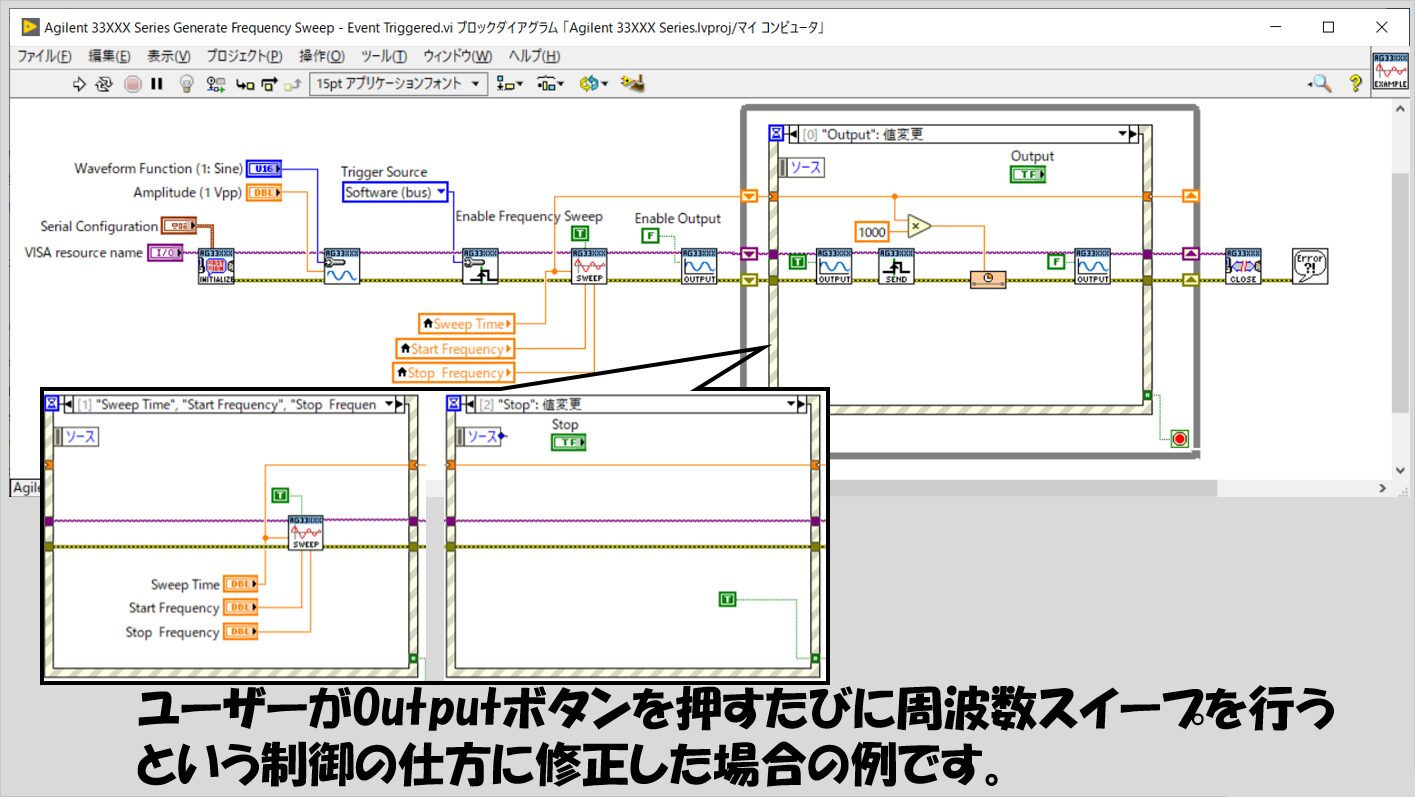Image resolution: width=1415 pixels, height=797 pixels.
Task: Select the Error handler subVI
Action: [1310, 267]
